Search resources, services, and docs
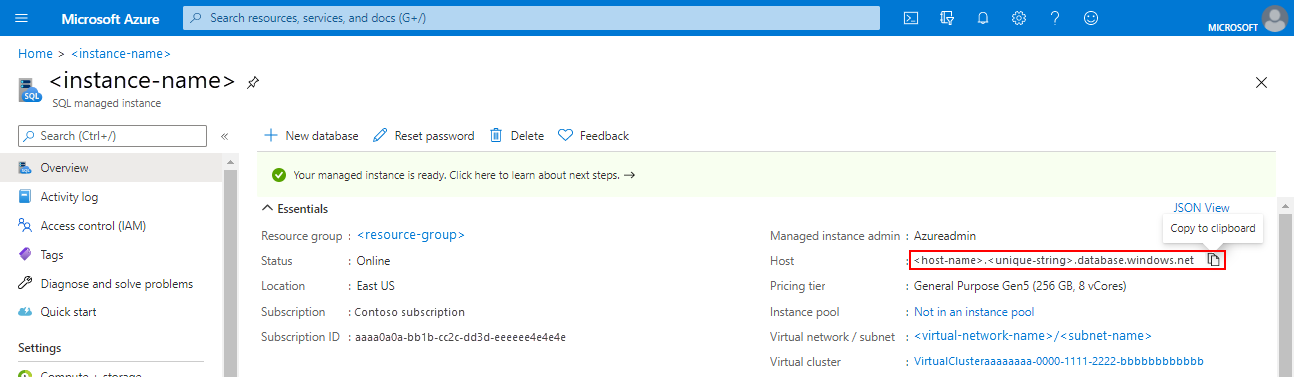The image size is (1294, 377). click(x=531, y=18)
